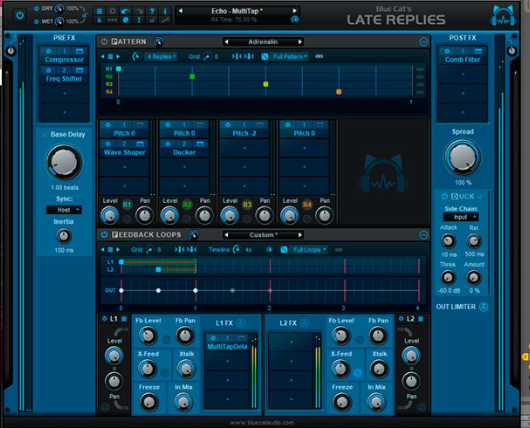
Task: Toggle the DRY signal power switch
Action: (37, 8)
